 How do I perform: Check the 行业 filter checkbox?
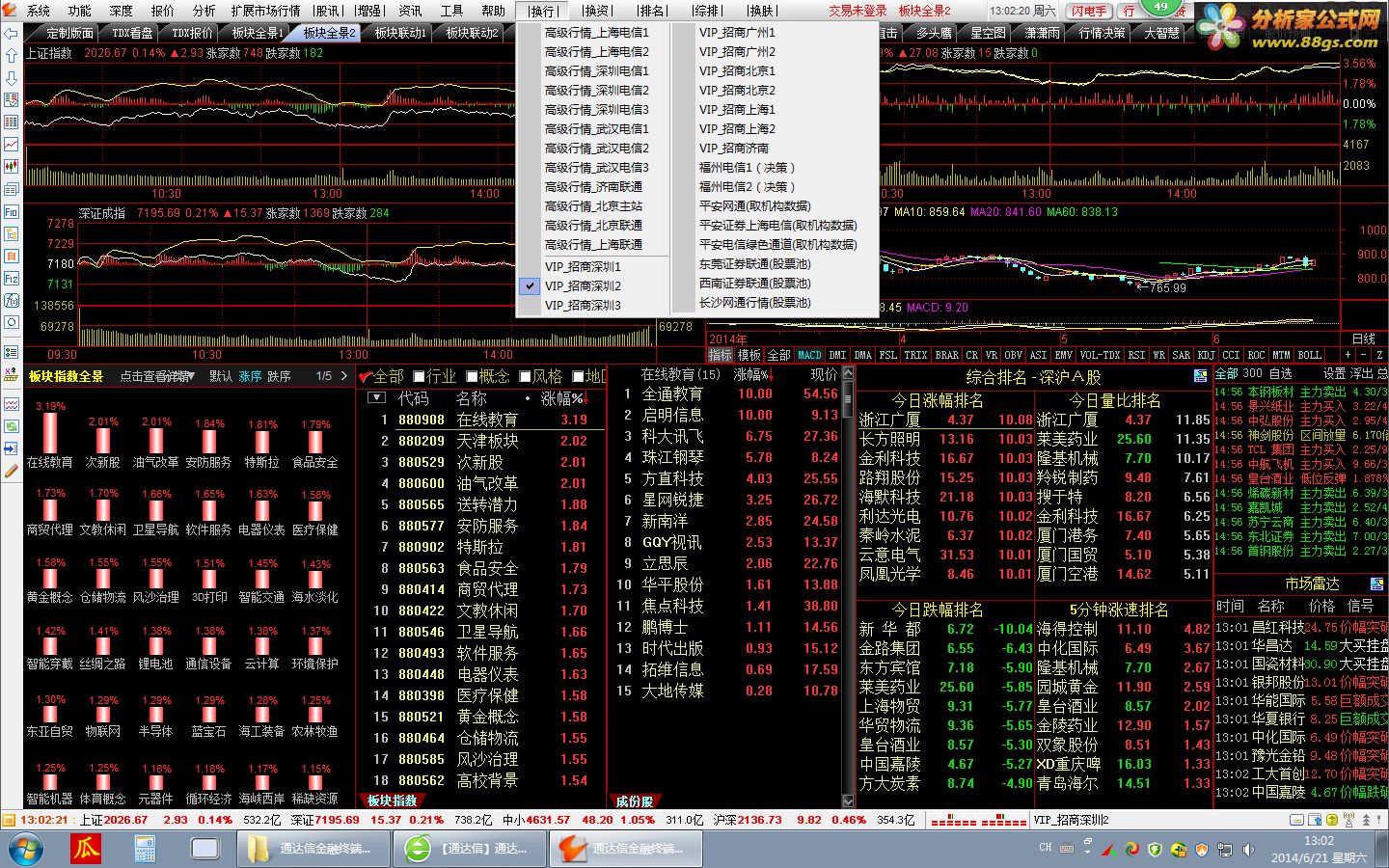click(420, 376)
